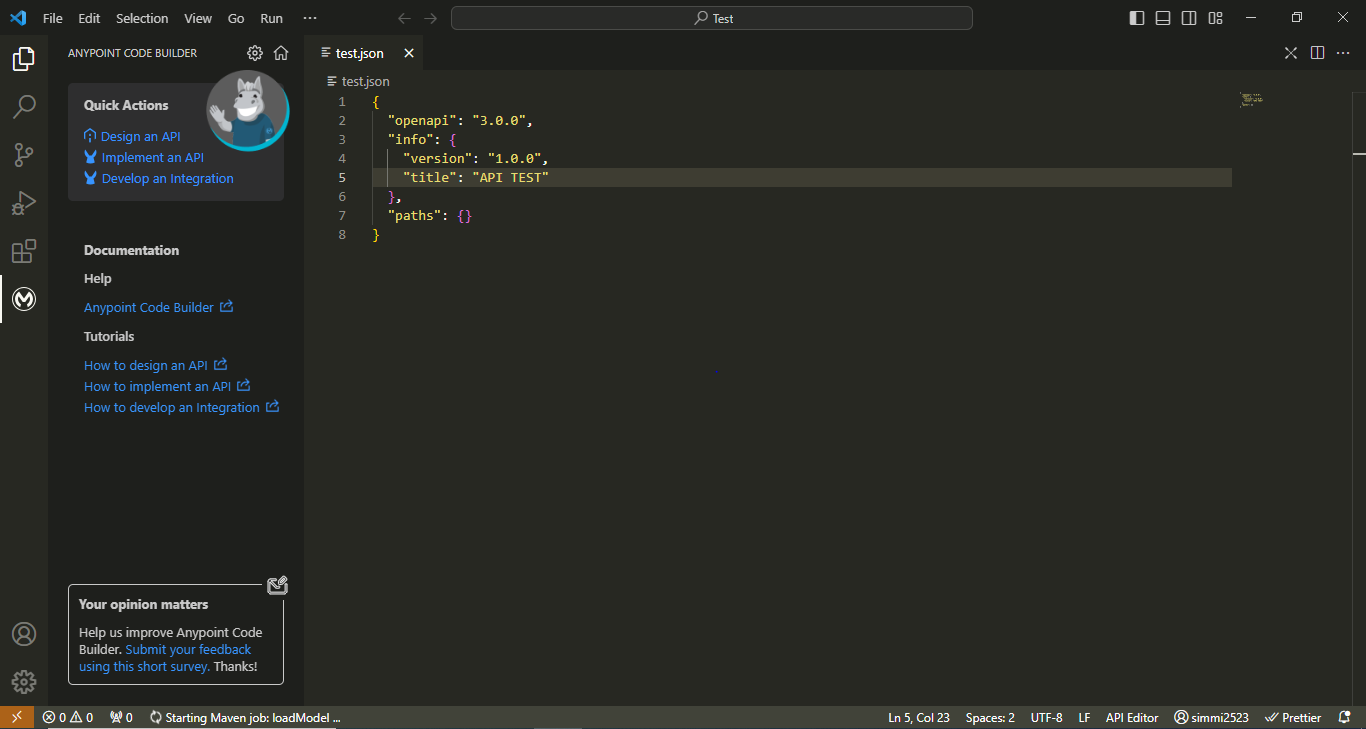
Task: Click the Anypoint panel home icon
Action: click(281, 53)
